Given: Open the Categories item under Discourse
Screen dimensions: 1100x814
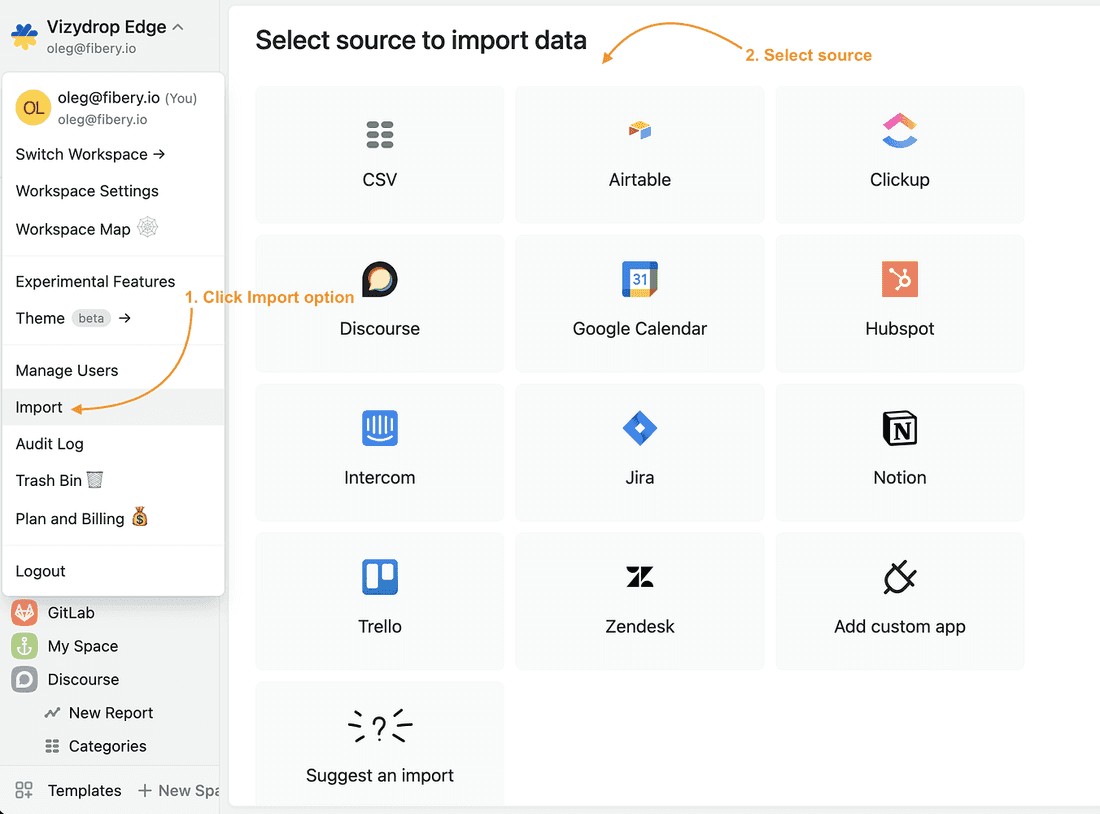Looking at the screenshot, I should click(107, 746).
